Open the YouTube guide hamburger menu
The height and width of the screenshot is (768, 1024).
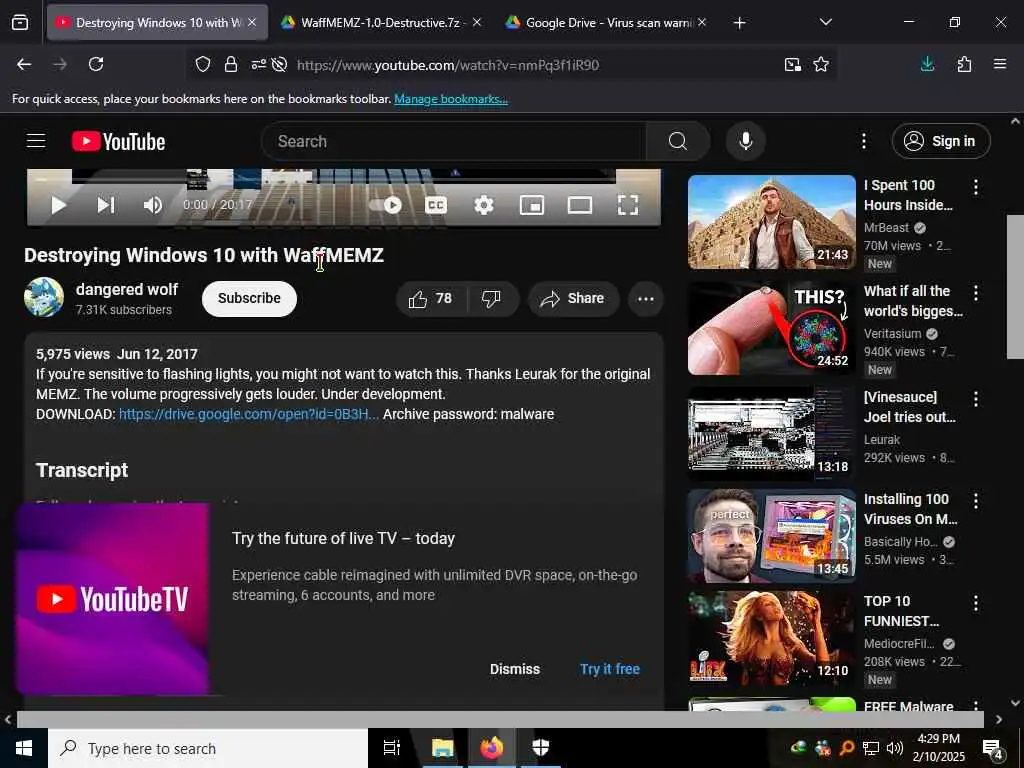36,141
